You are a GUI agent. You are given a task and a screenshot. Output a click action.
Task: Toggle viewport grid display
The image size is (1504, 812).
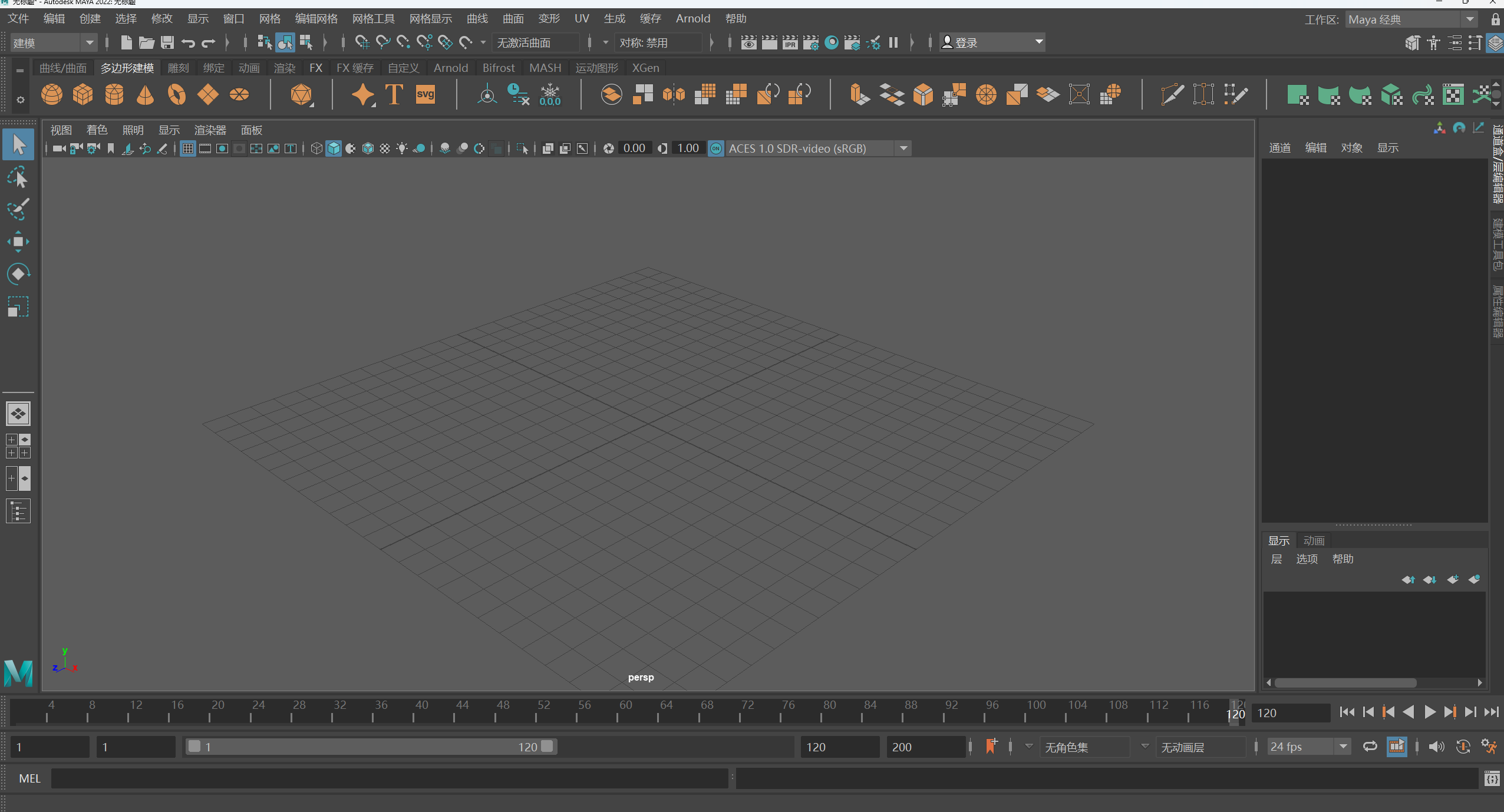187,148
